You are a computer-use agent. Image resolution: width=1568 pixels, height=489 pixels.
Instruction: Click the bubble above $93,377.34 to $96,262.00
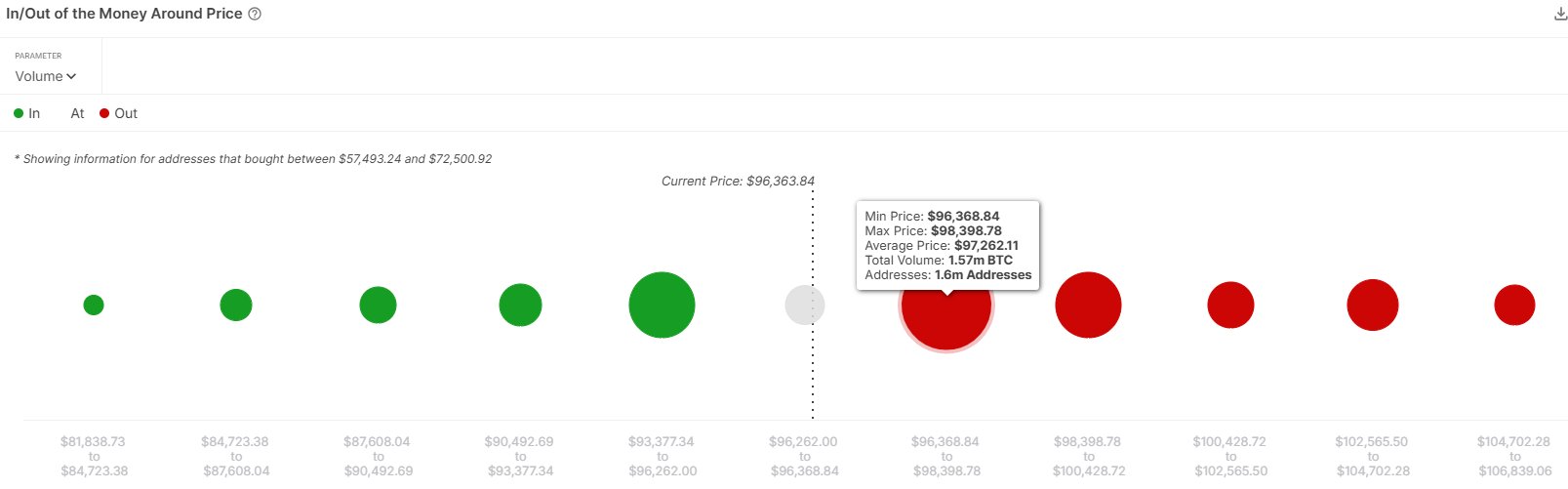pos(662,306)
